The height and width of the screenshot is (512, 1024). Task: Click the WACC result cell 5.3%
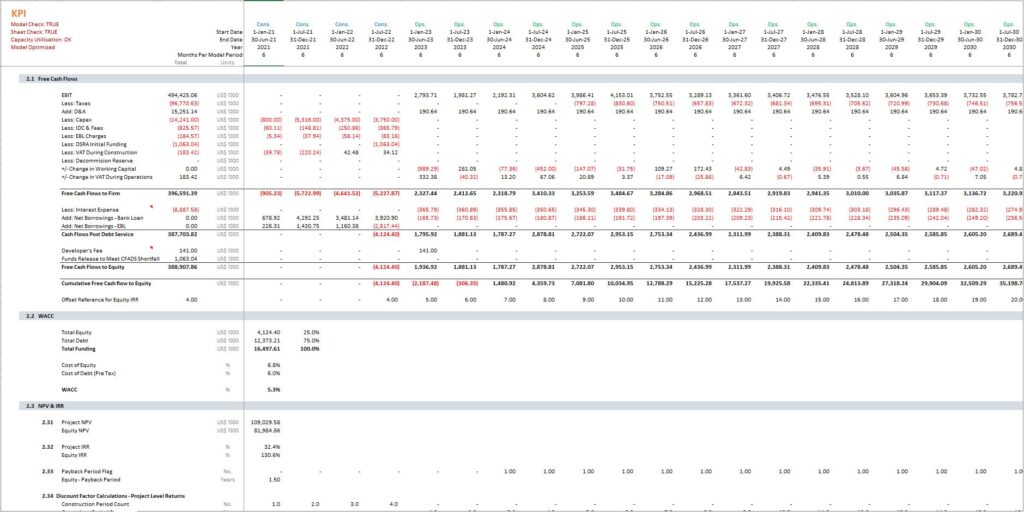(x=274, y=390)
